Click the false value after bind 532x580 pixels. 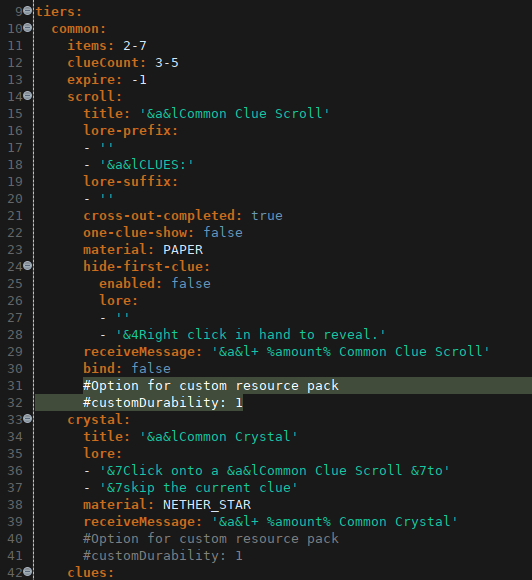151,369
